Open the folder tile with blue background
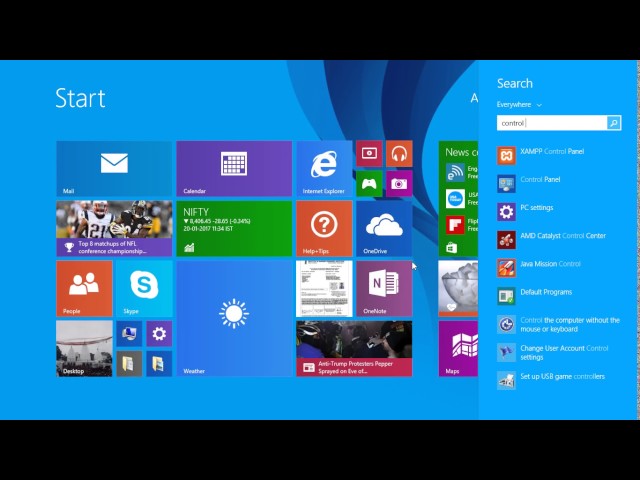The height and width of the screenshot is (480, 640). coord(159,364)
